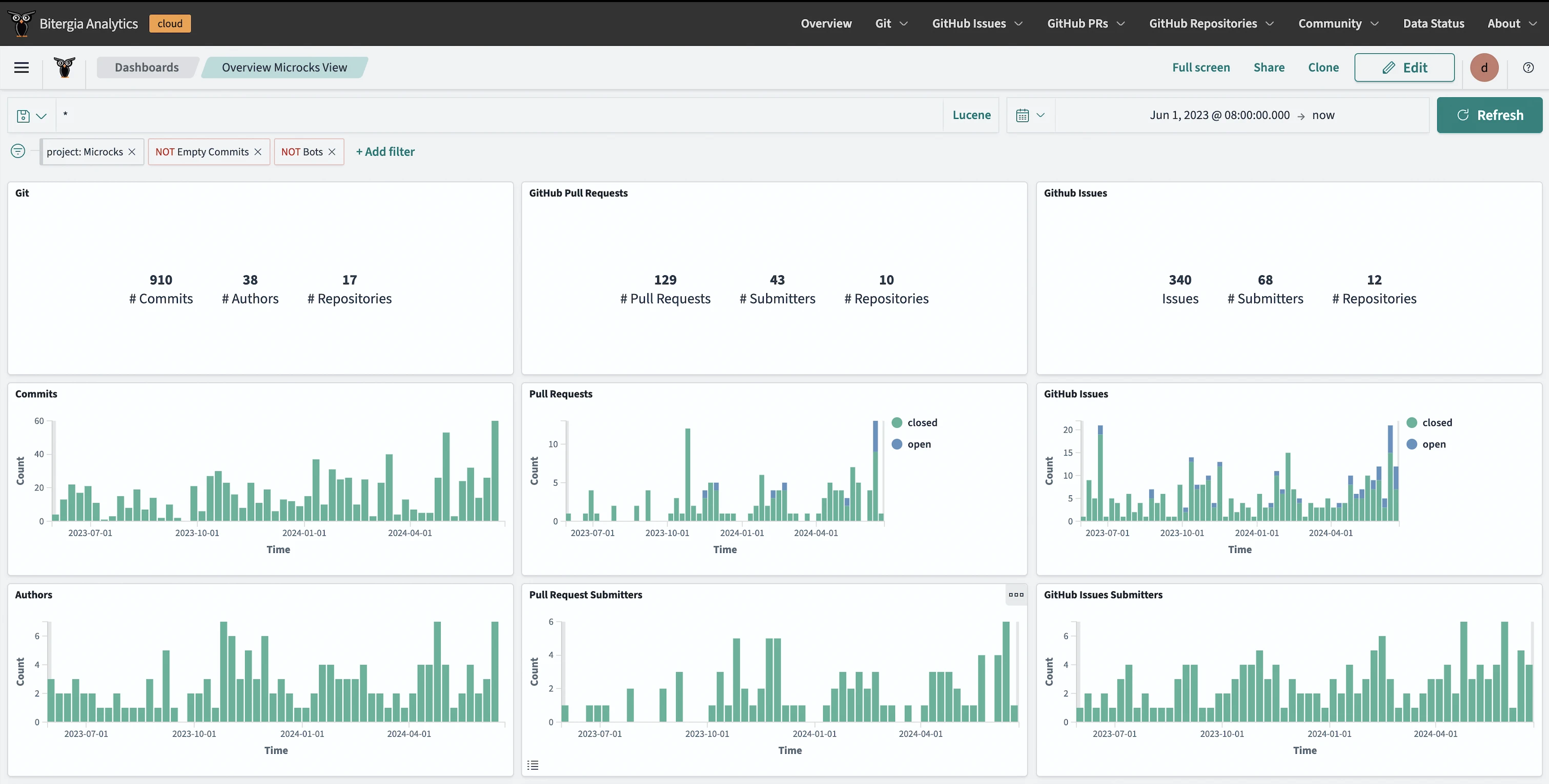Remove the NOT Empty Commits filter
This screenshot has height=784, width=1549.
[x=258, y=152]
